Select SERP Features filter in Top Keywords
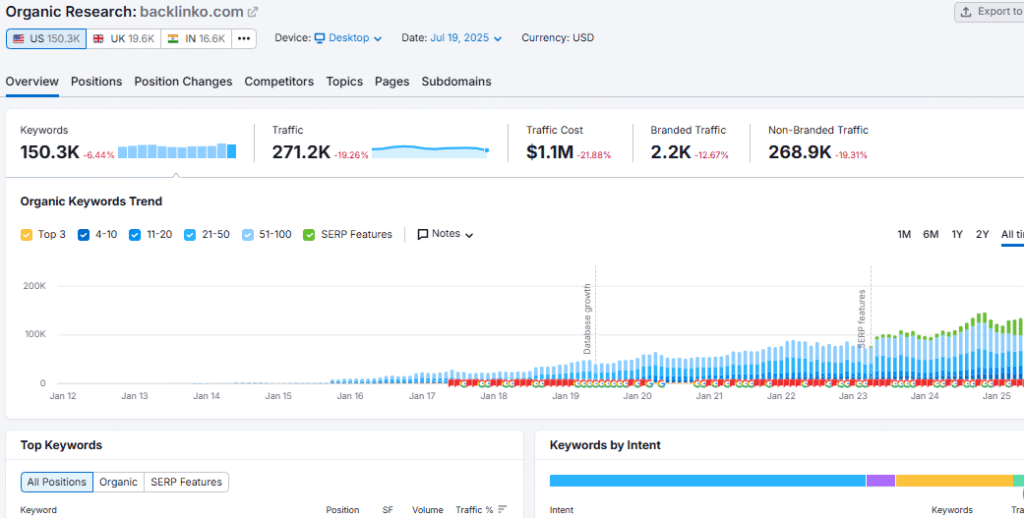 (x=186, y=482)
